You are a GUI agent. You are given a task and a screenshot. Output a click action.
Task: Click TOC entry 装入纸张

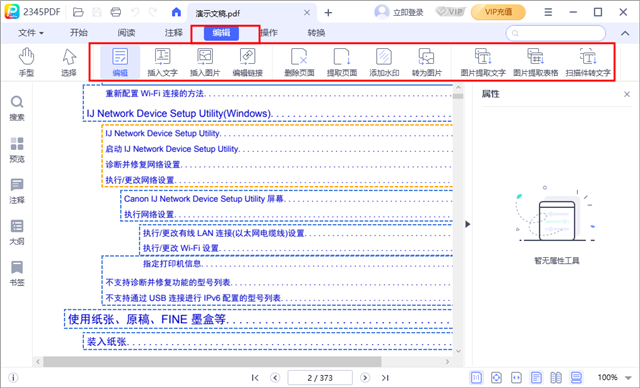tap(107, 342)
